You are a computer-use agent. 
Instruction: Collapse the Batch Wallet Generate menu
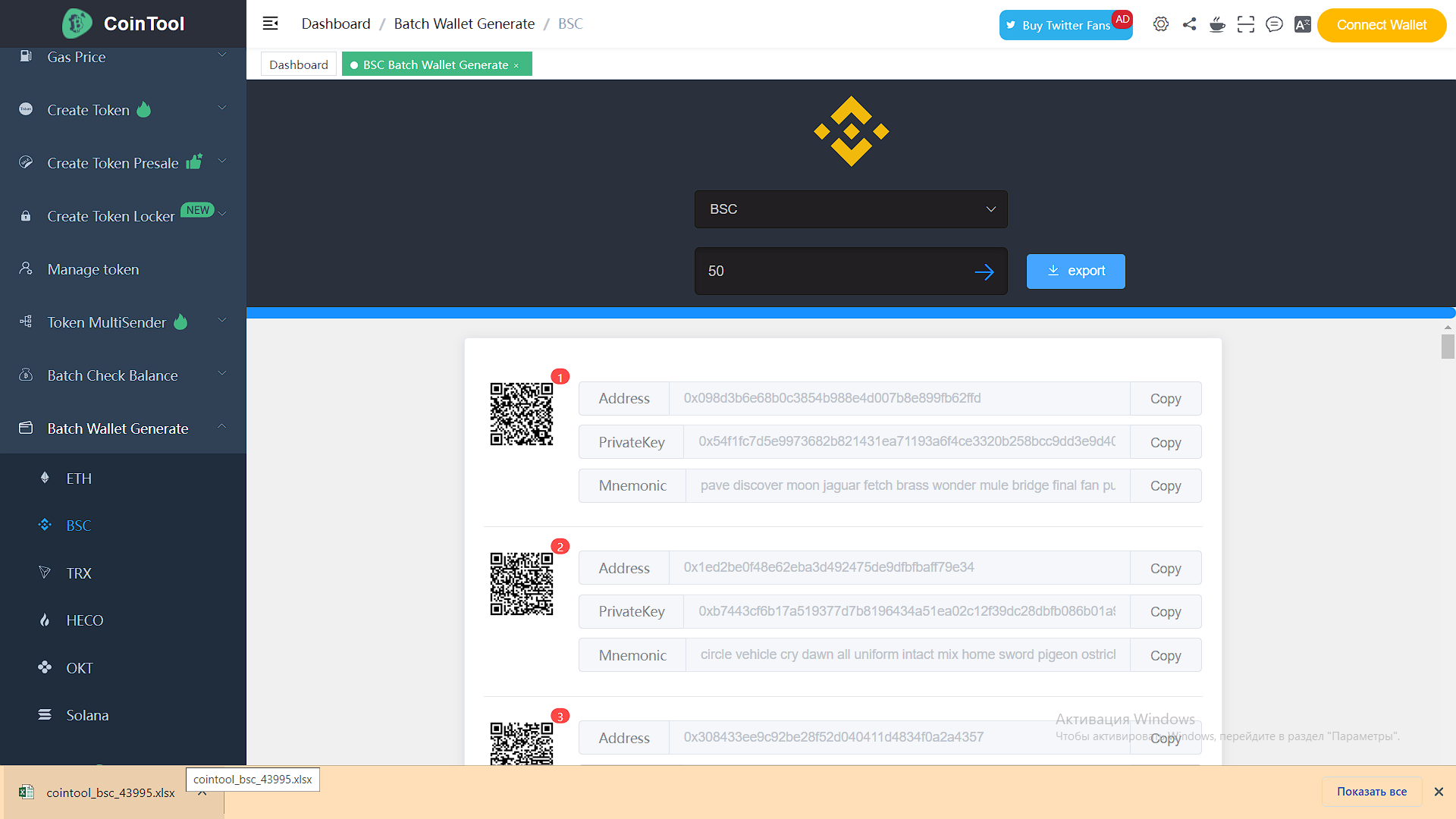[222, 426]
